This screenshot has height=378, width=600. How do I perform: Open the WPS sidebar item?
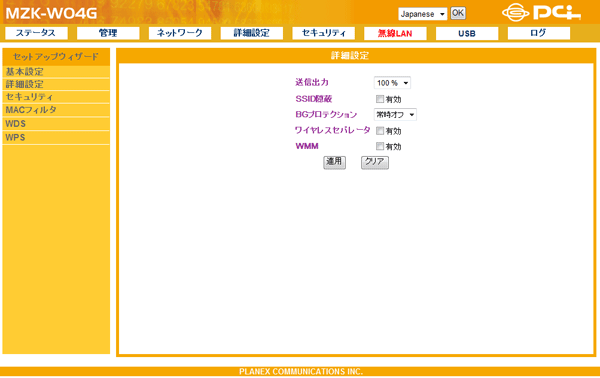[56, 137]
